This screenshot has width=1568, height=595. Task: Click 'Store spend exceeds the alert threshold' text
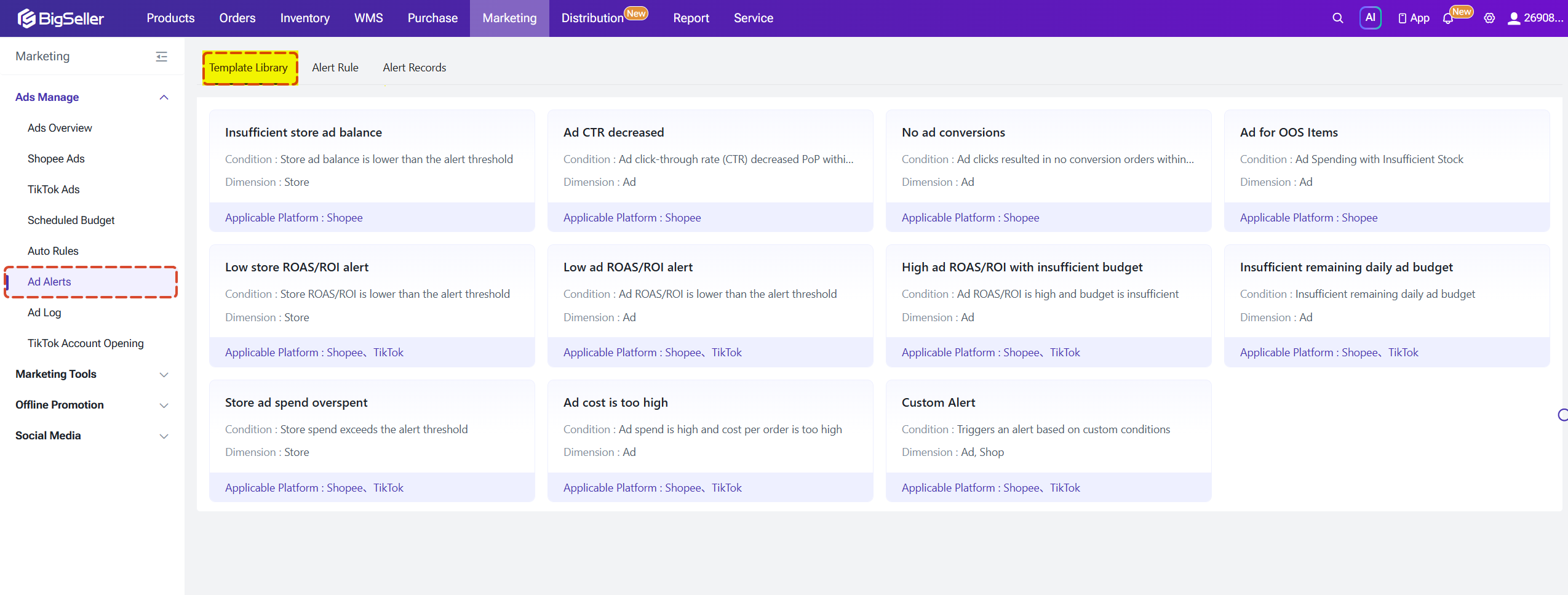coord(373,429)
